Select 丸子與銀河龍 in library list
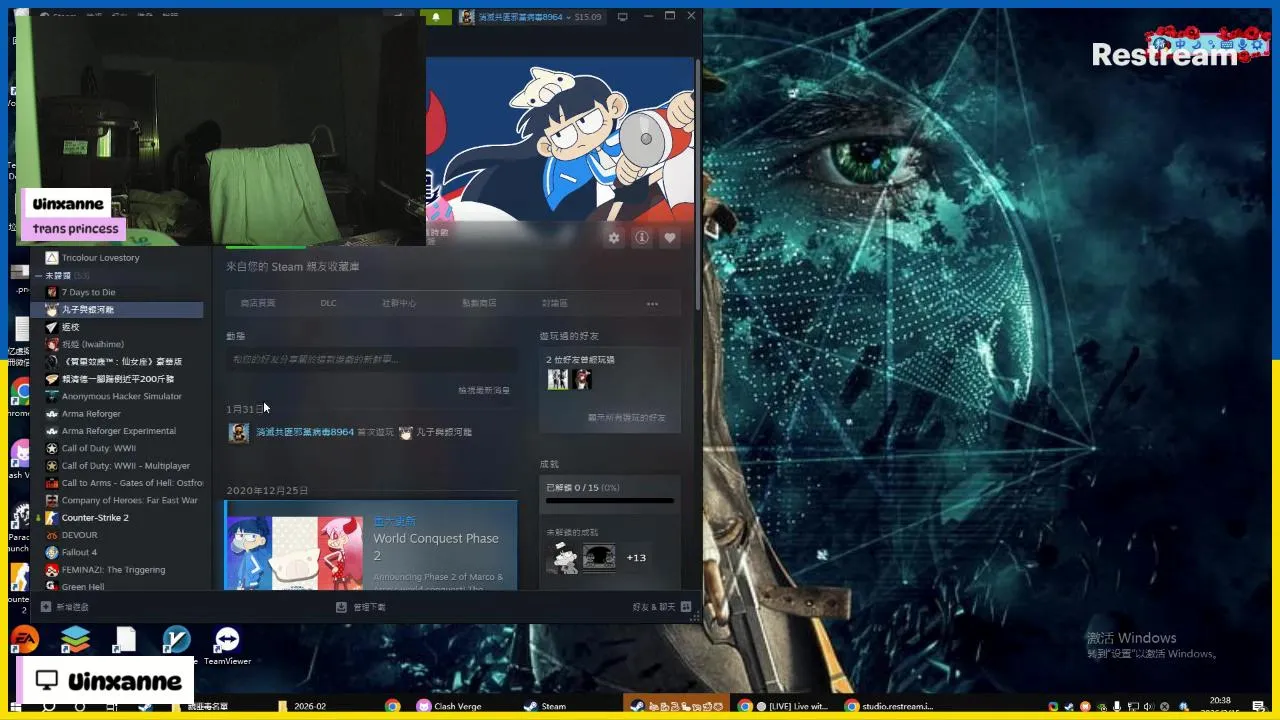Viewport: 1280px width, 720px height. pyautogui.click(x=118, y=310)
